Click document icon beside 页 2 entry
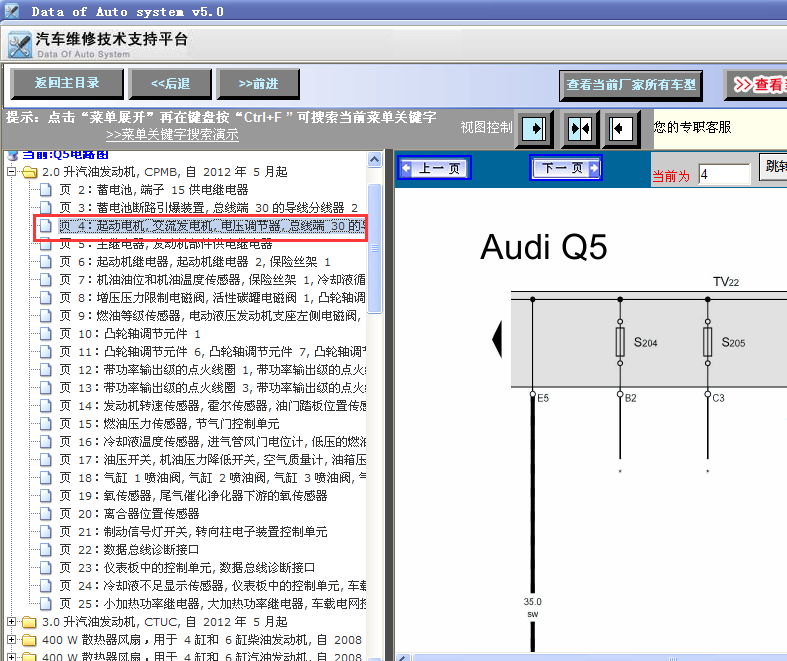 point(46,190)
